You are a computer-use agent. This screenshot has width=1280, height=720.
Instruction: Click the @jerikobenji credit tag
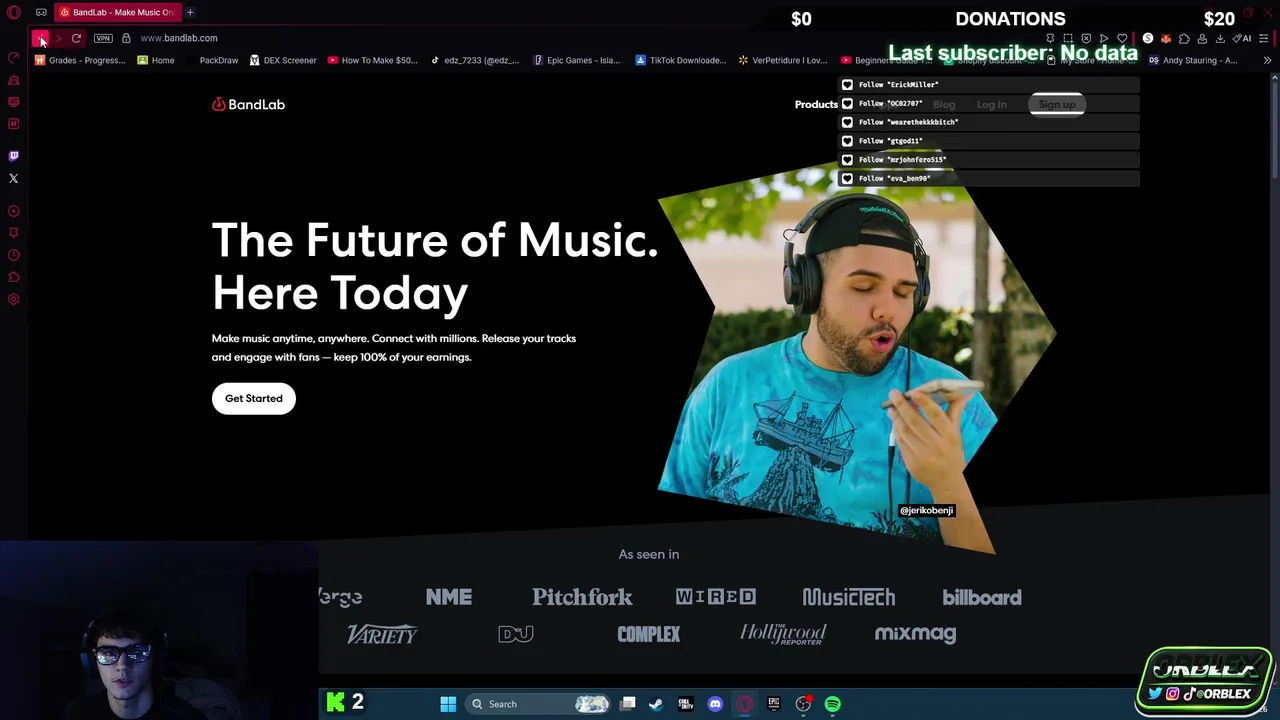pos(926,510)
